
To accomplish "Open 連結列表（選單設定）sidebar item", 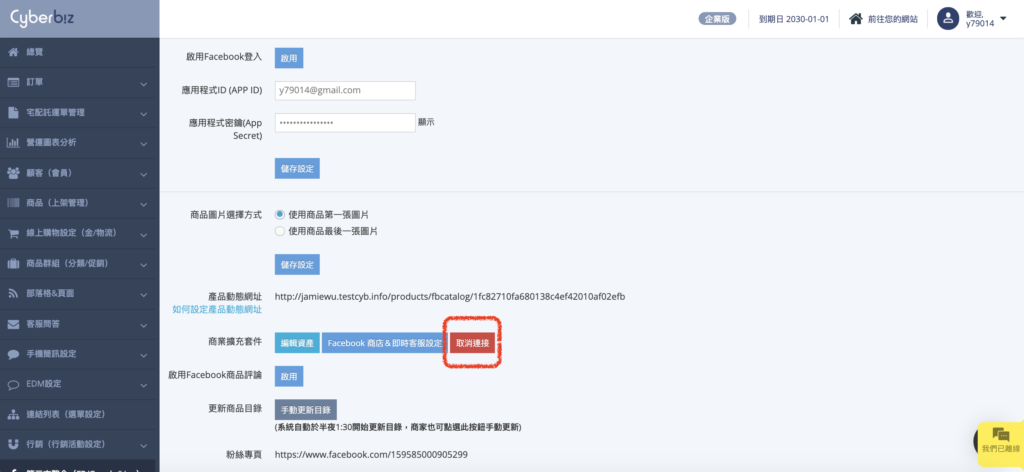I will point(80,415).
